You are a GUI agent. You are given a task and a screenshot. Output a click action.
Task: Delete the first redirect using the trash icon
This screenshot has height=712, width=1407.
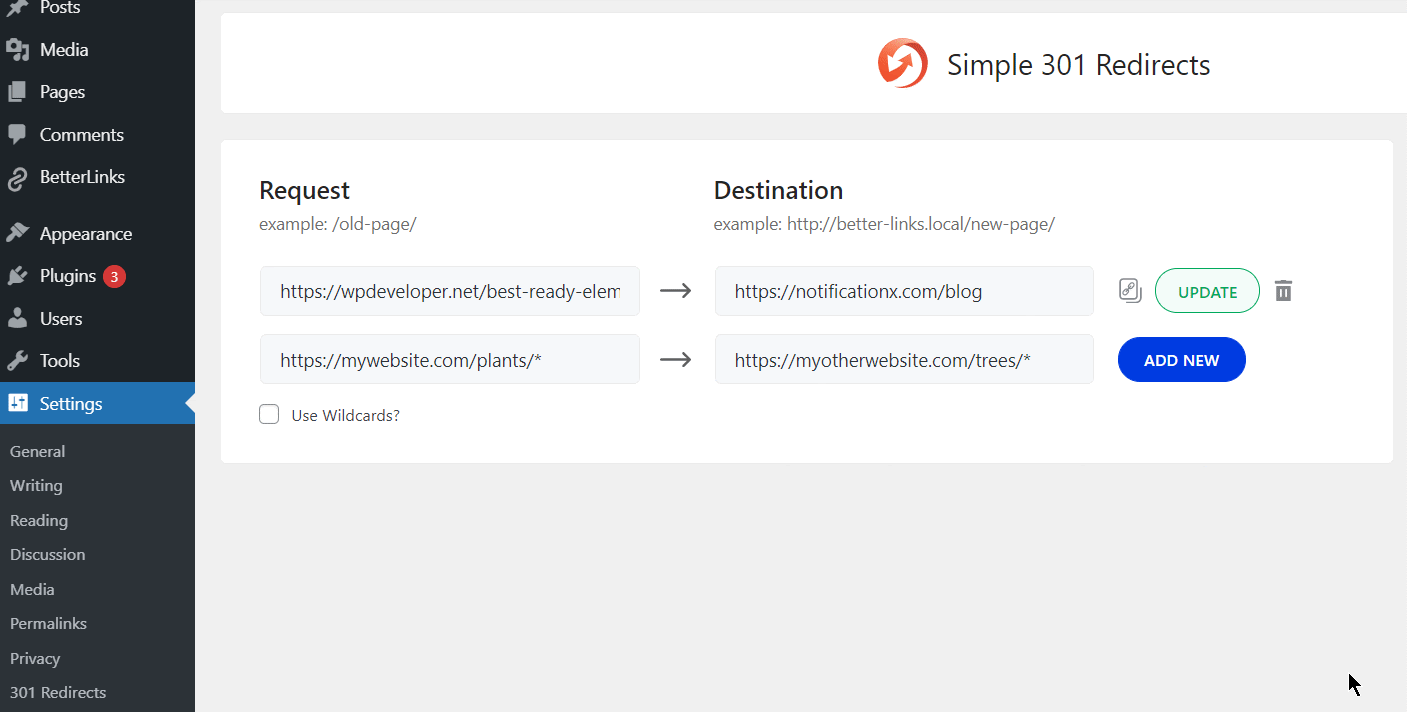click(1283, 290)
